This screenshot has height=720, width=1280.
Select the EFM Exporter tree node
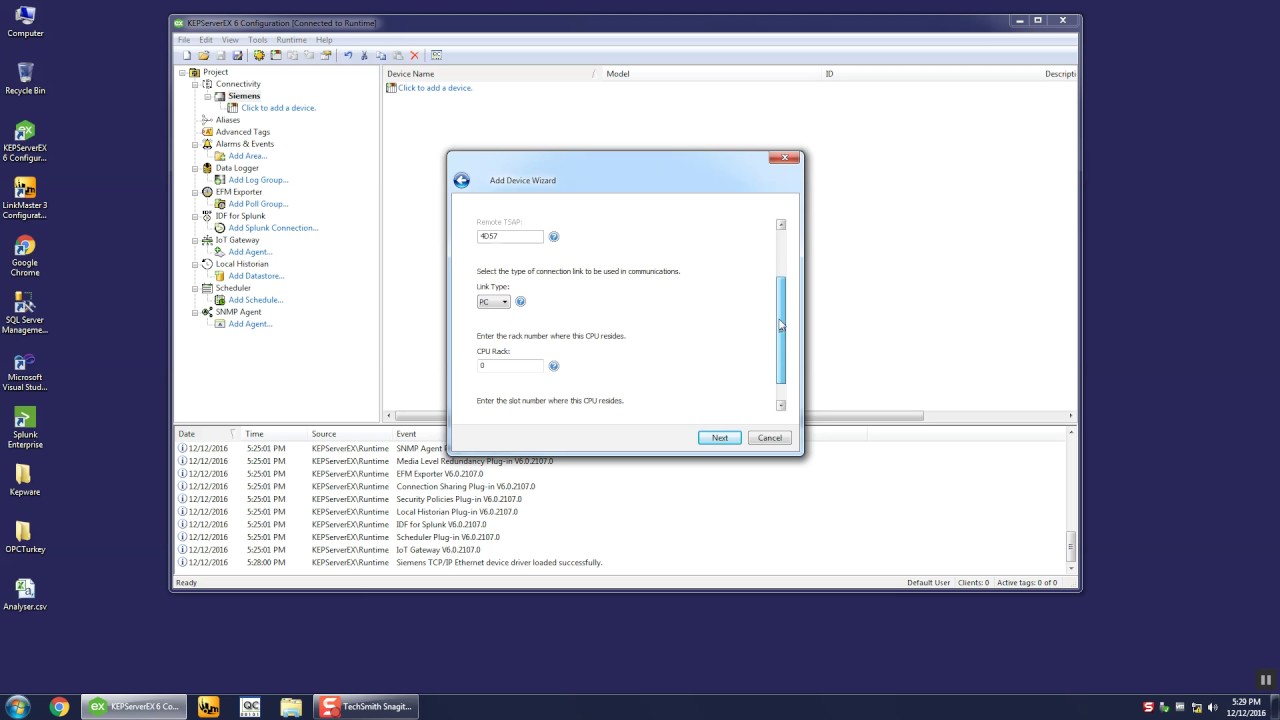click(239, 192)
